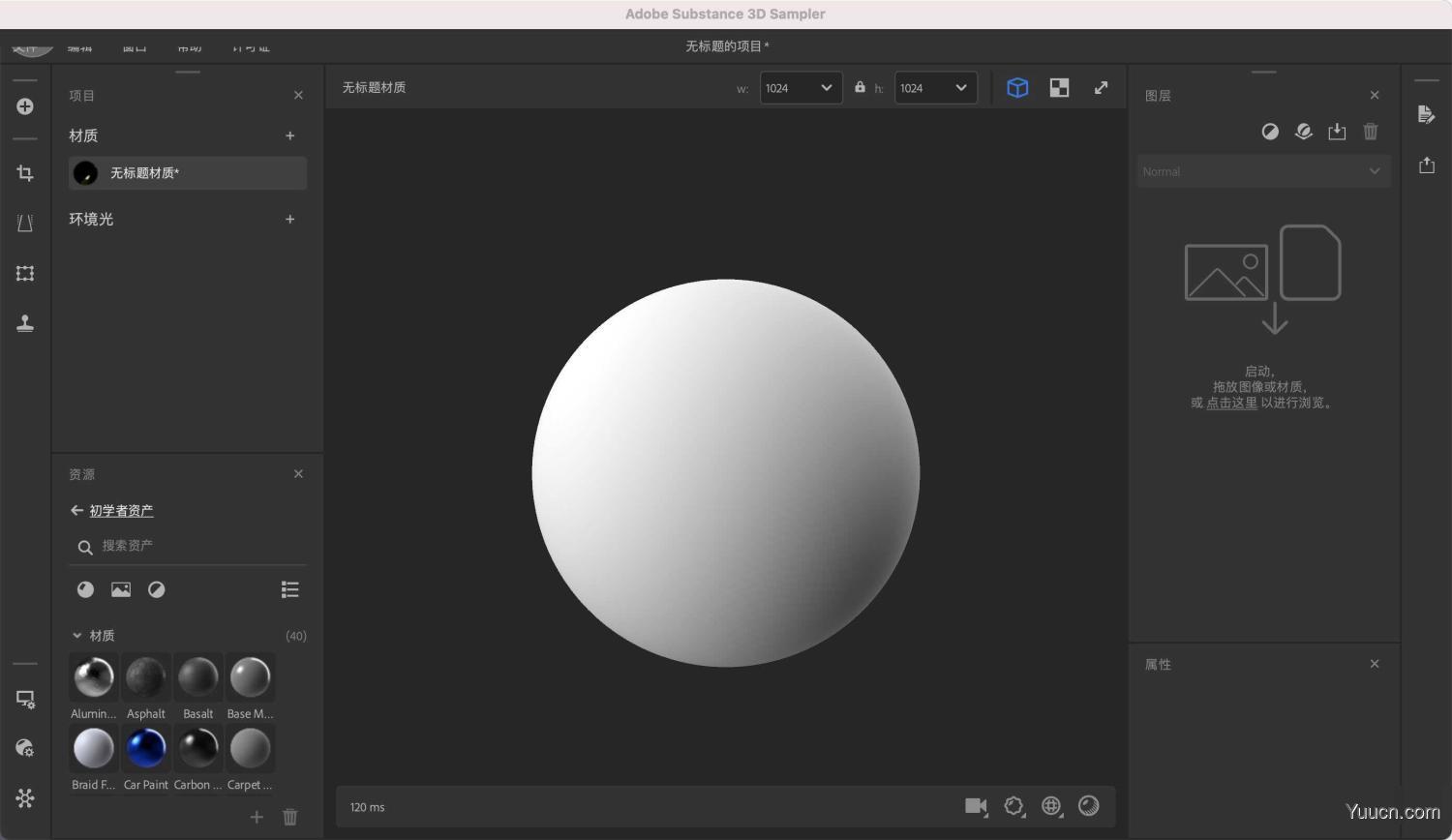Open the display settings icon at bottom left
The image size is (1452, 840).
click(x=25, y=699)
